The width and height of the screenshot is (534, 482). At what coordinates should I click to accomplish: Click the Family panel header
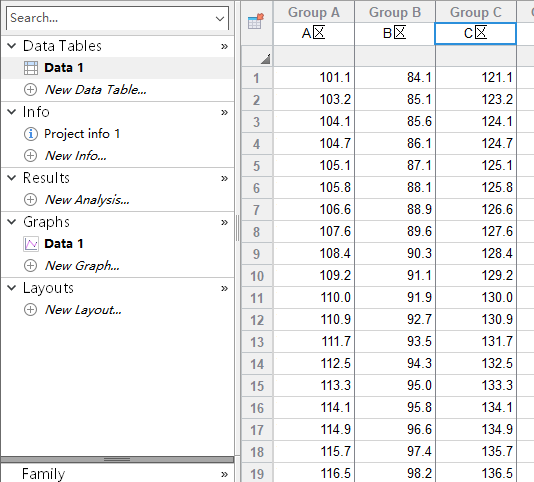117,473
